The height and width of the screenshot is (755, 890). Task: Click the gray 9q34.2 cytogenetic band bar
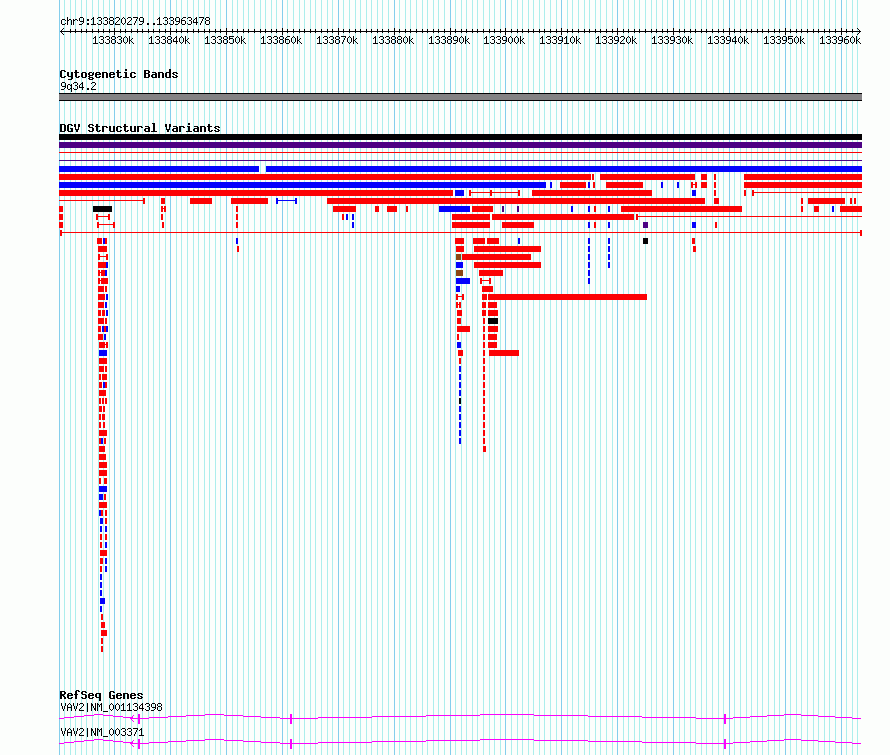tap(460, 97)
